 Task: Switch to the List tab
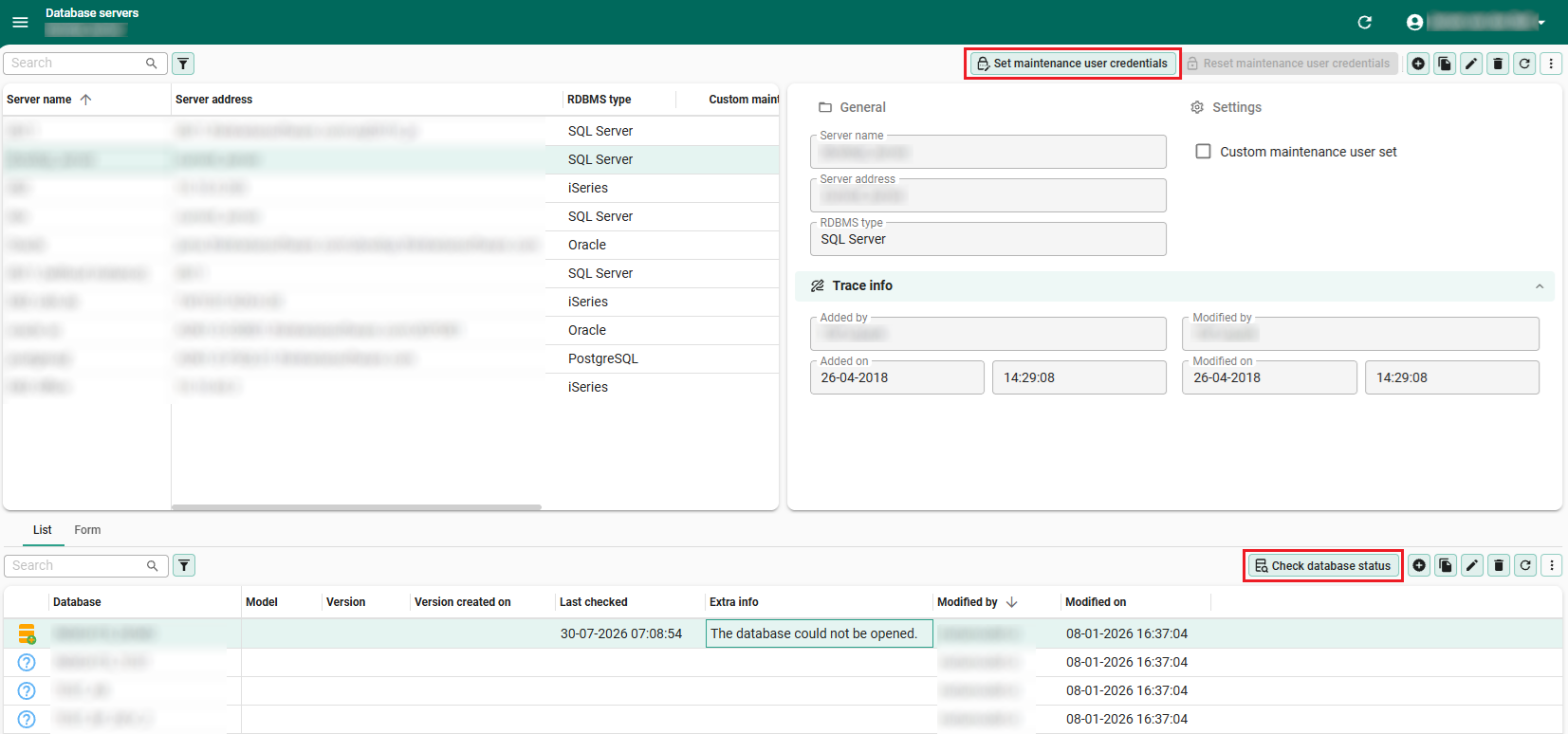click(x=43, y=530)
